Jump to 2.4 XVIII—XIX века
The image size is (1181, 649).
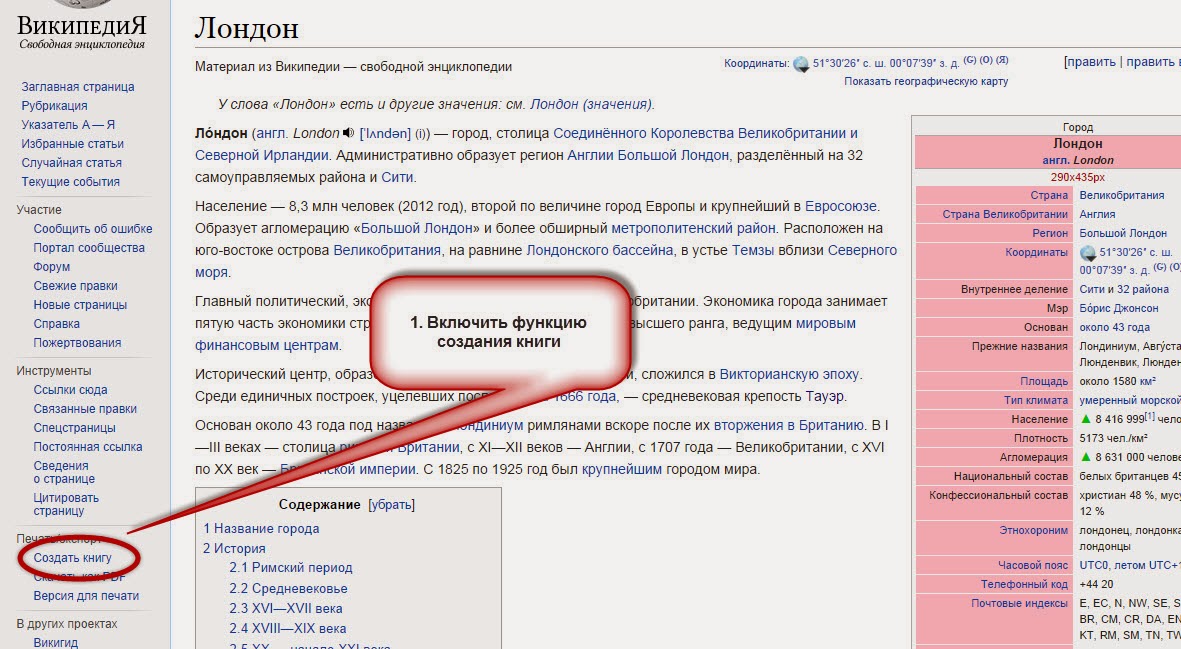tap(288, 629)
